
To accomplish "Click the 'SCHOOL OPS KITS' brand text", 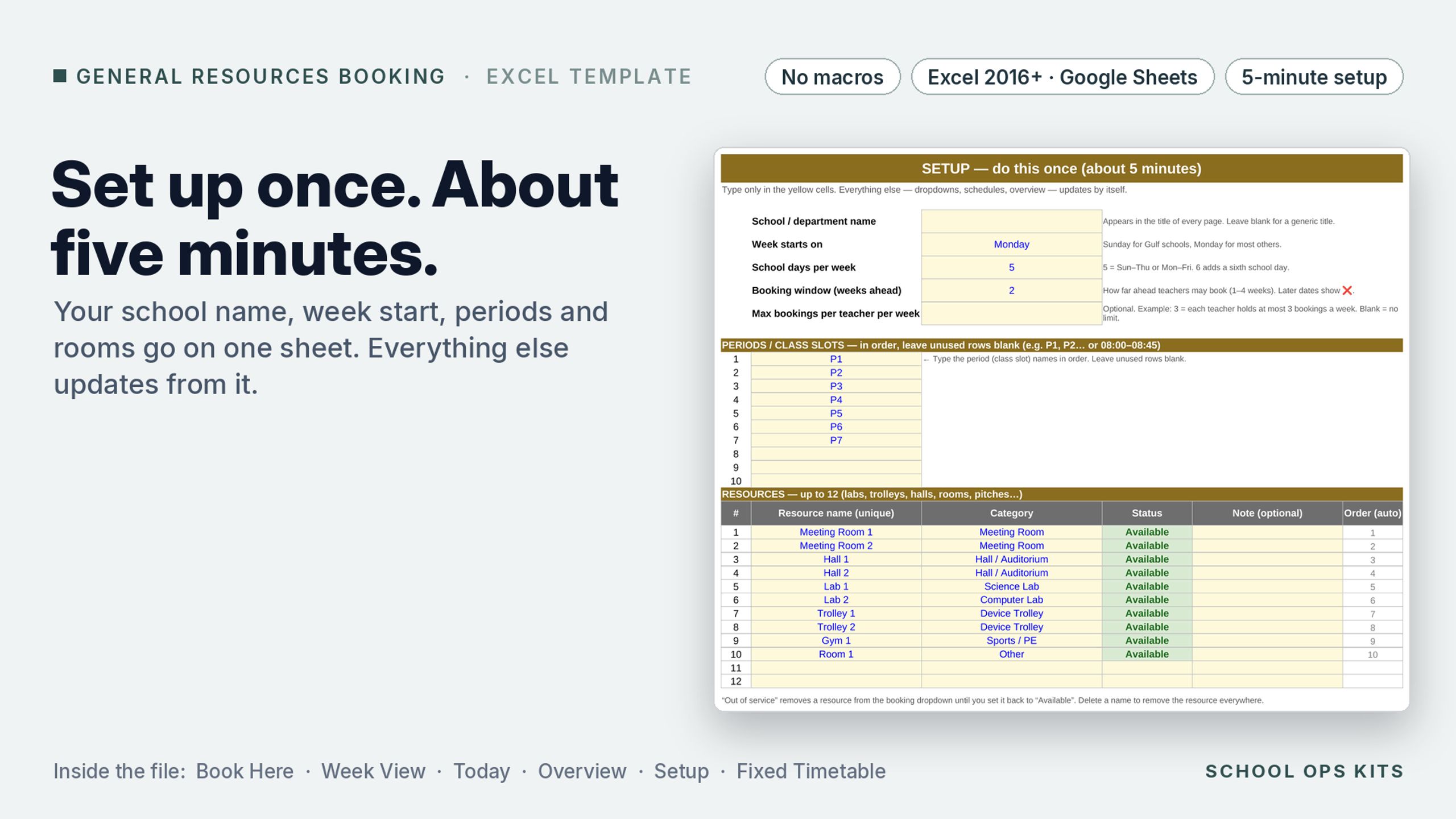I will (x=1304, y=771).
